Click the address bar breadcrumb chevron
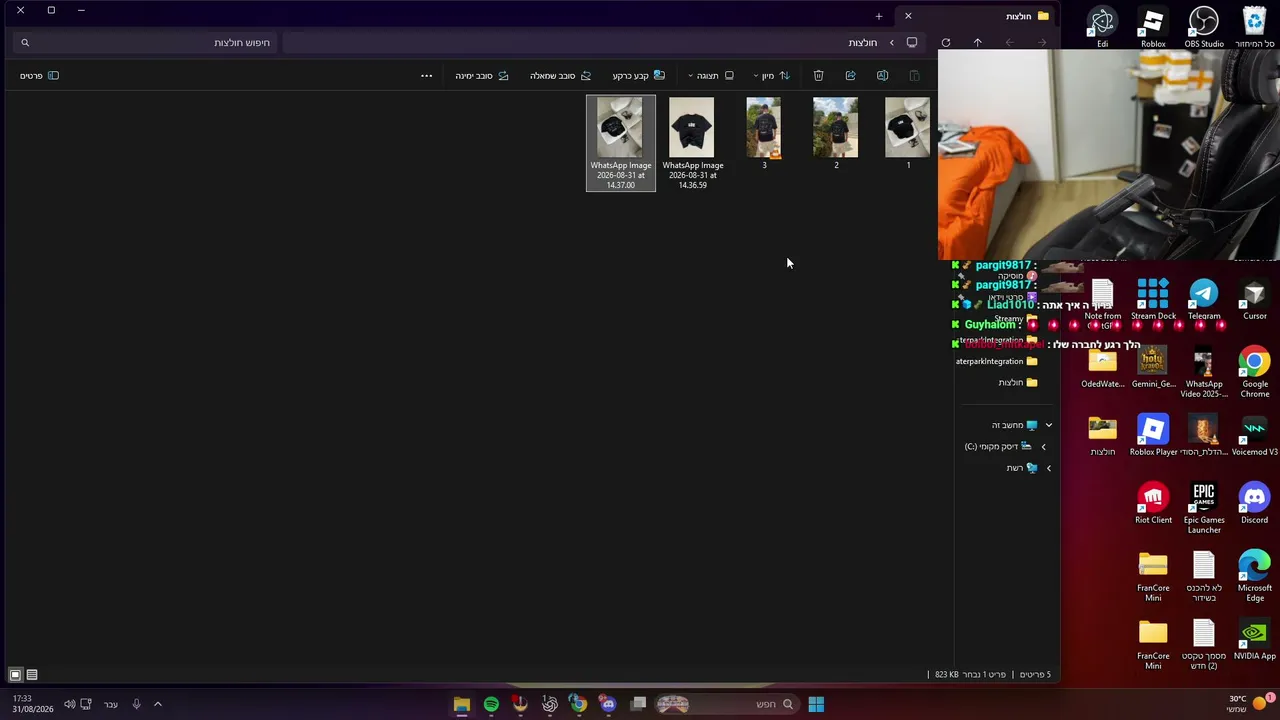 click(x=891, y=43)
